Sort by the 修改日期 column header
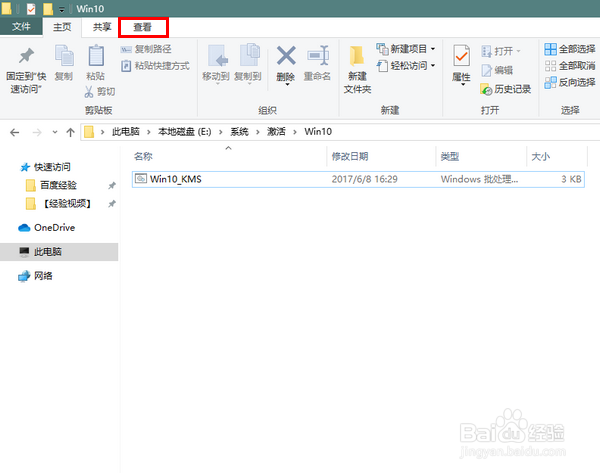The width and height of the screenshot is (600, 473). point(381,157)
